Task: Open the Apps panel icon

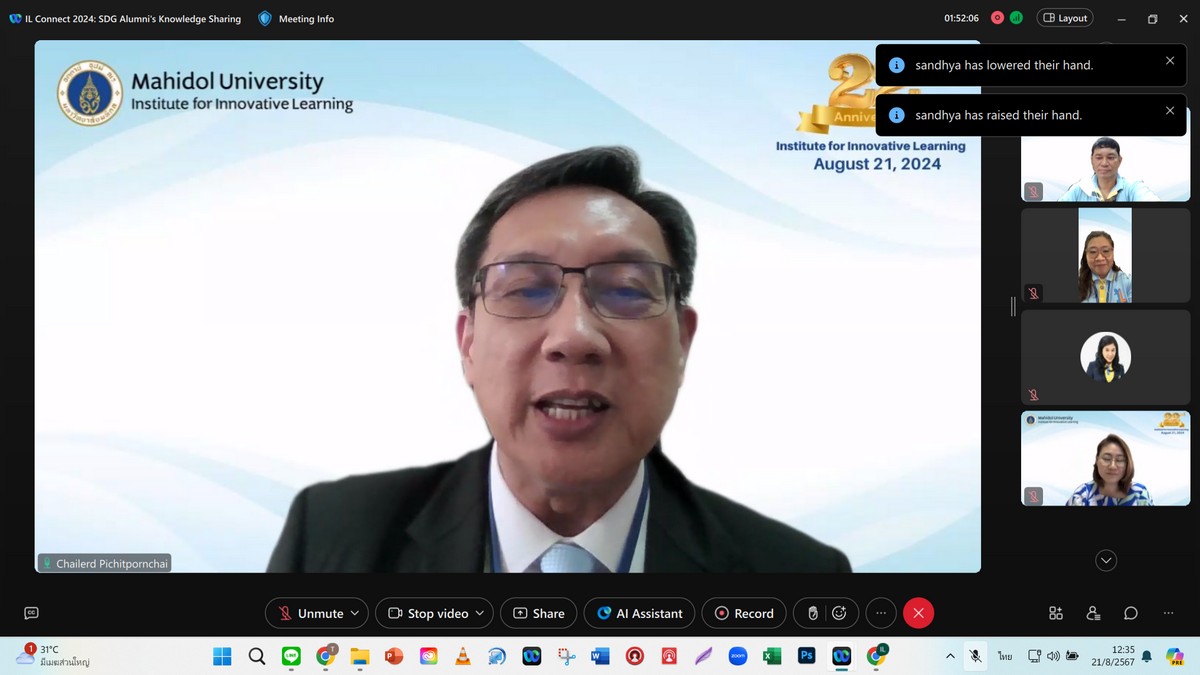Action: tap(1056, 613)
